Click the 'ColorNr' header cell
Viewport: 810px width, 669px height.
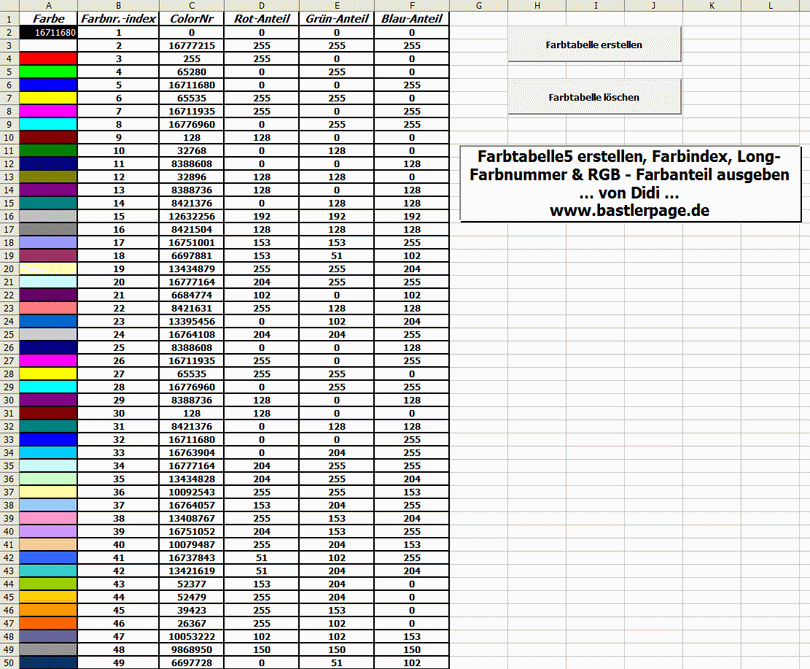point(192,19)
